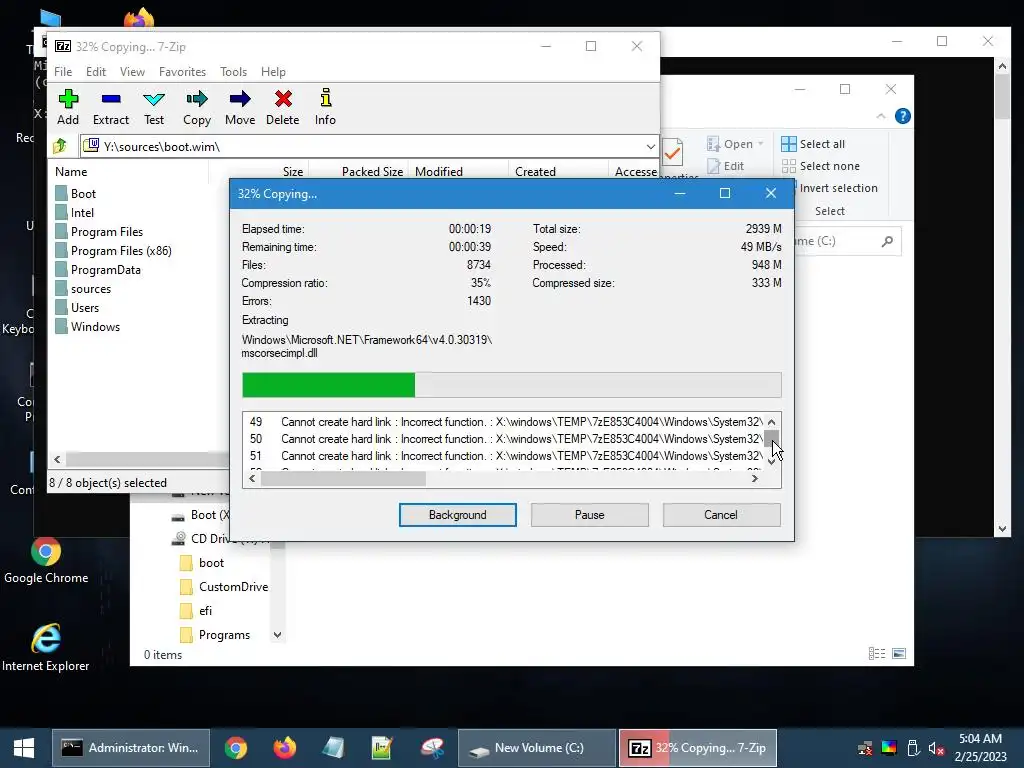Open the Open dropdown in Explorer ribbon
This screenshot has height=768, width=1024.
click(x=735, y=144)
